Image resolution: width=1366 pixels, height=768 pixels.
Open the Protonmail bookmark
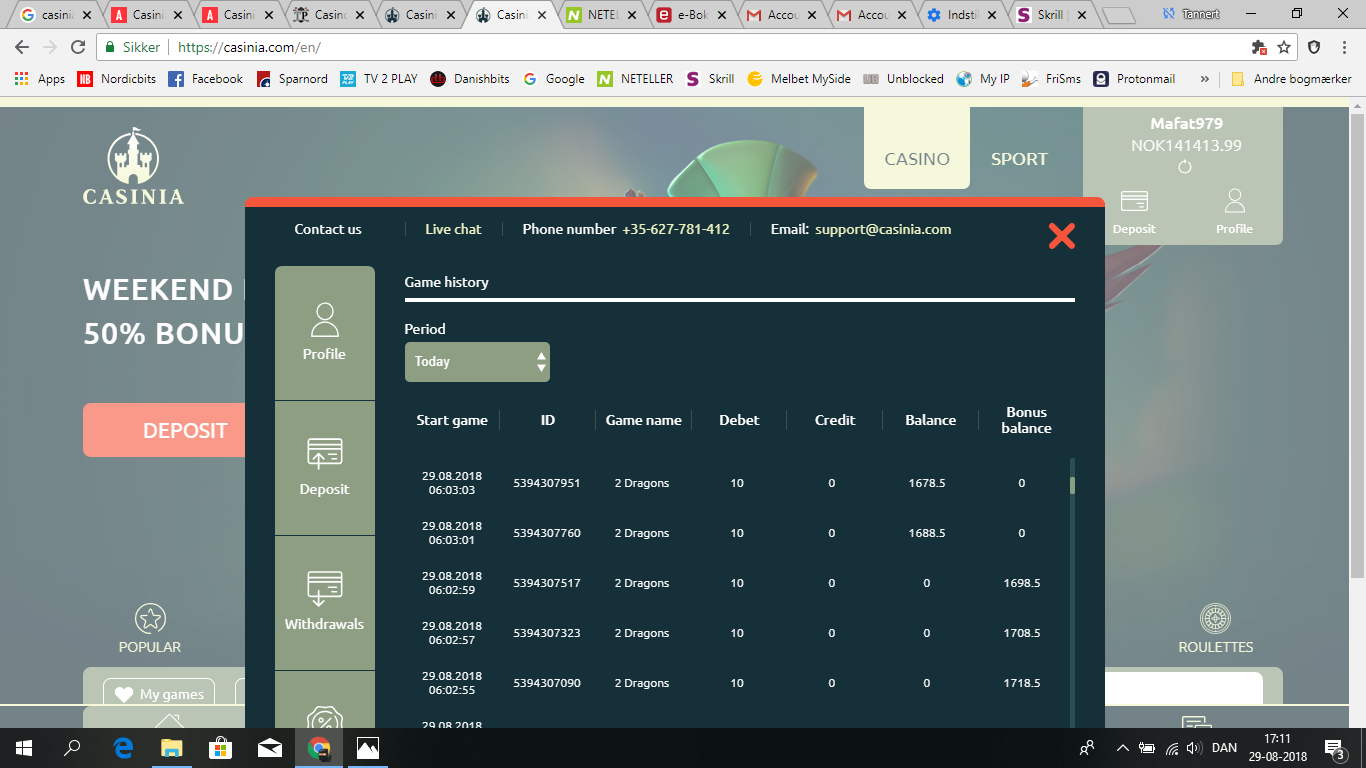tap(1134, 79)
